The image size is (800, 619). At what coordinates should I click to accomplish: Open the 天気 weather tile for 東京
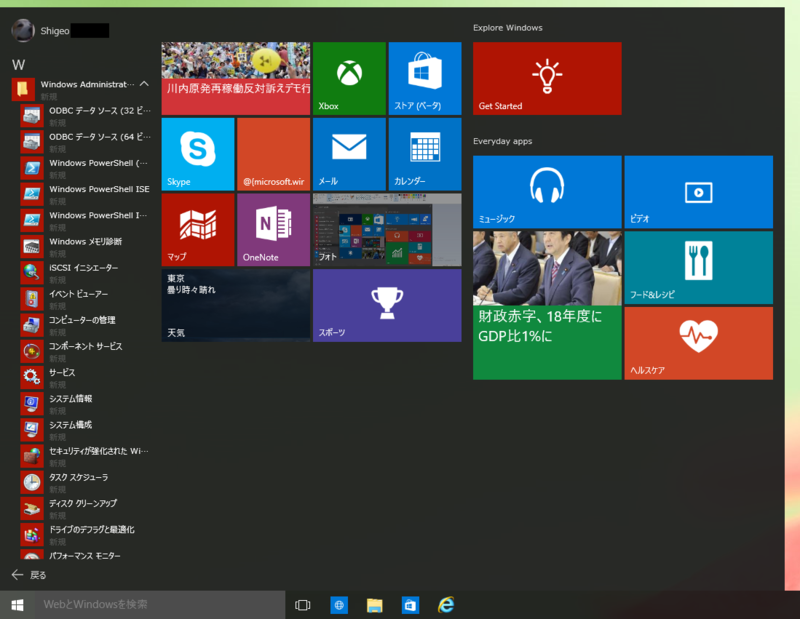coord(236,305)
